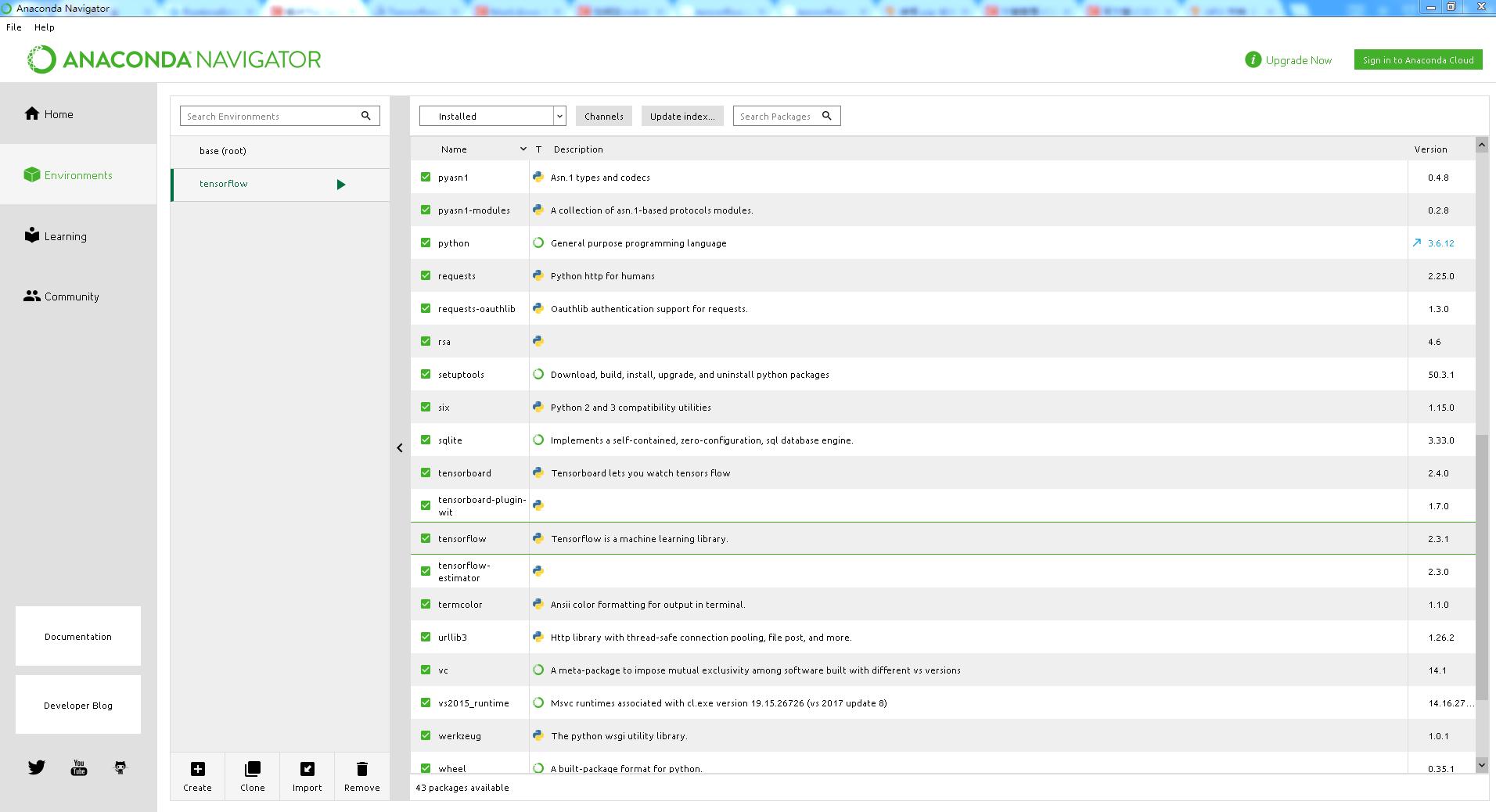Image resolution: width=1496 pixels, height=812 pixels.
Task: Click the conda type icon for vc
Action: tap(538, 670)
